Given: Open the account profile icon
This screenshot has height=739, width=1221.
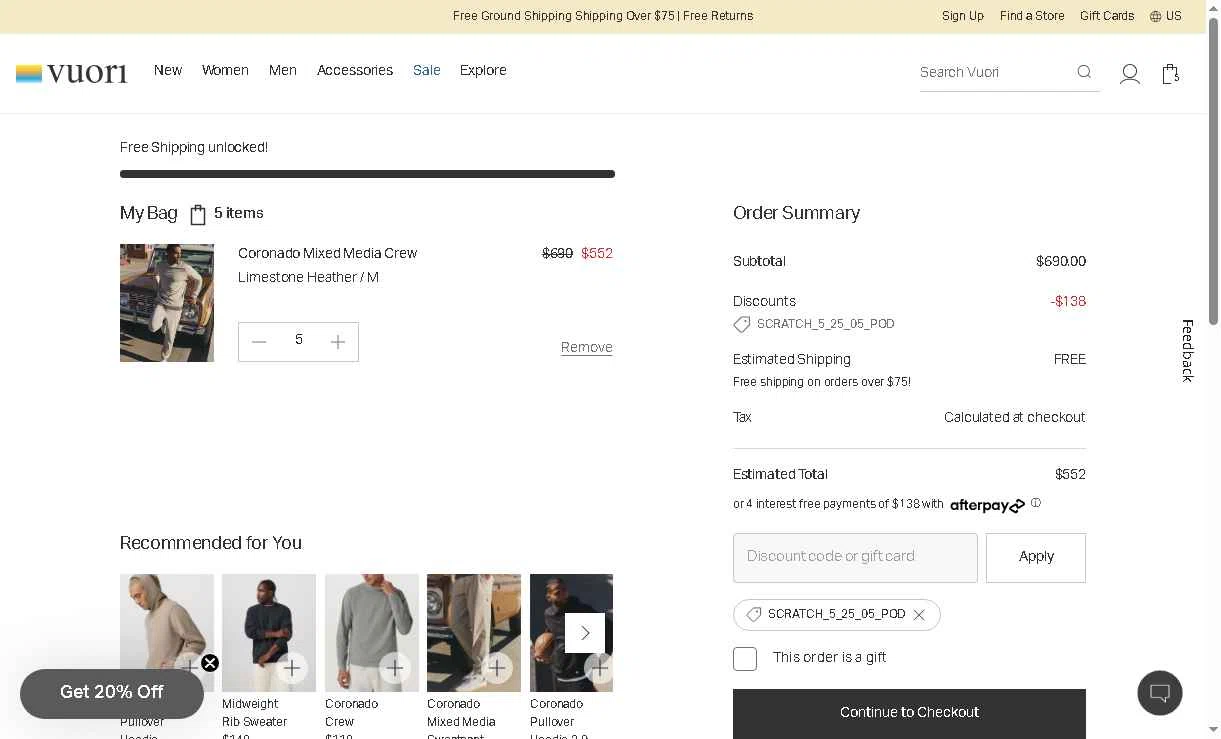Looking at the screenshot, I should pyautogui.click(x=1130, y=74).
